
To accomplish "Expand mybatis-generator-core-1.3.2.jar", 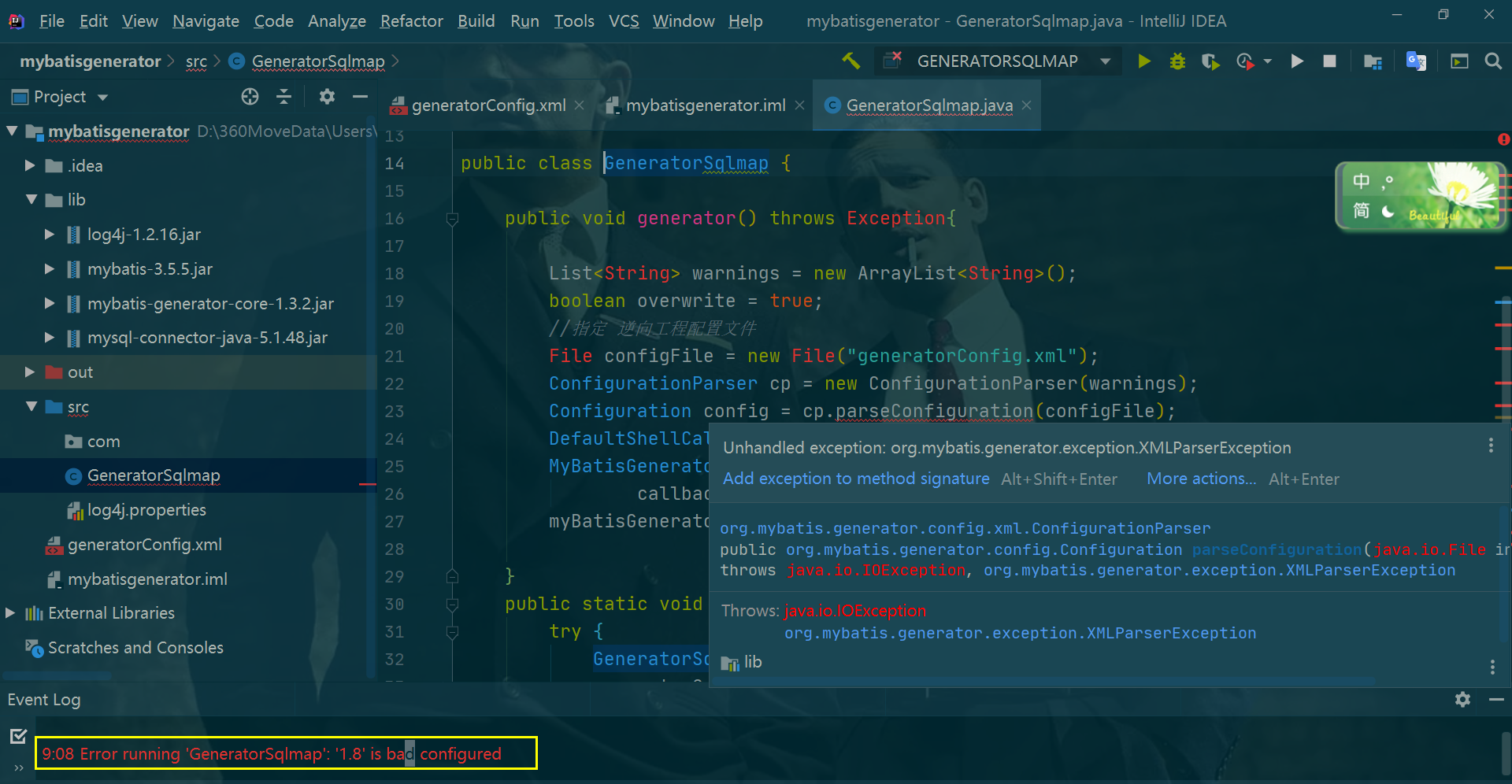I will pyautogui.click(x=50, y=303).
